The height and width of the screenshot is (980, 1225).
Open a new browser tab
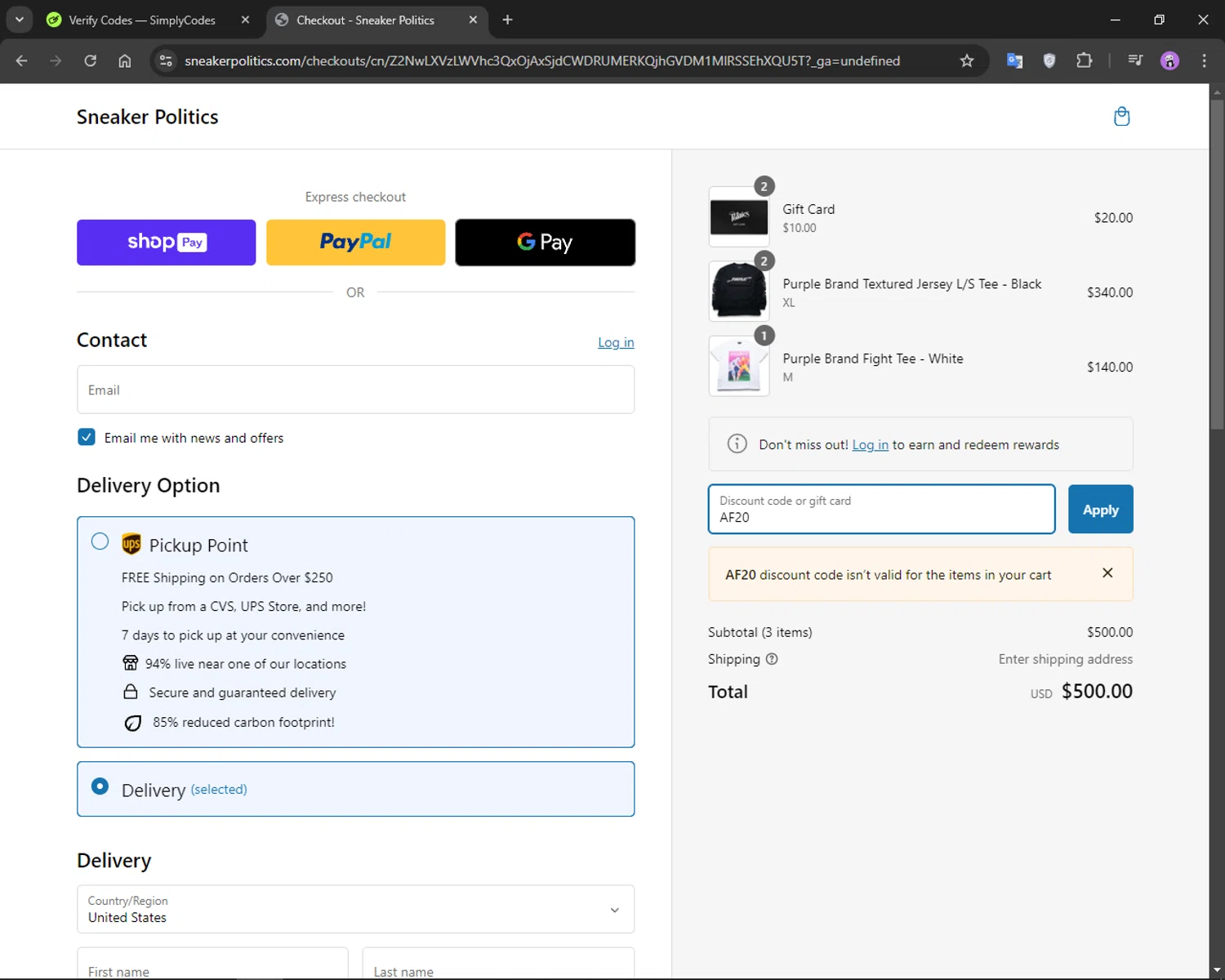(x=507, y=20)
